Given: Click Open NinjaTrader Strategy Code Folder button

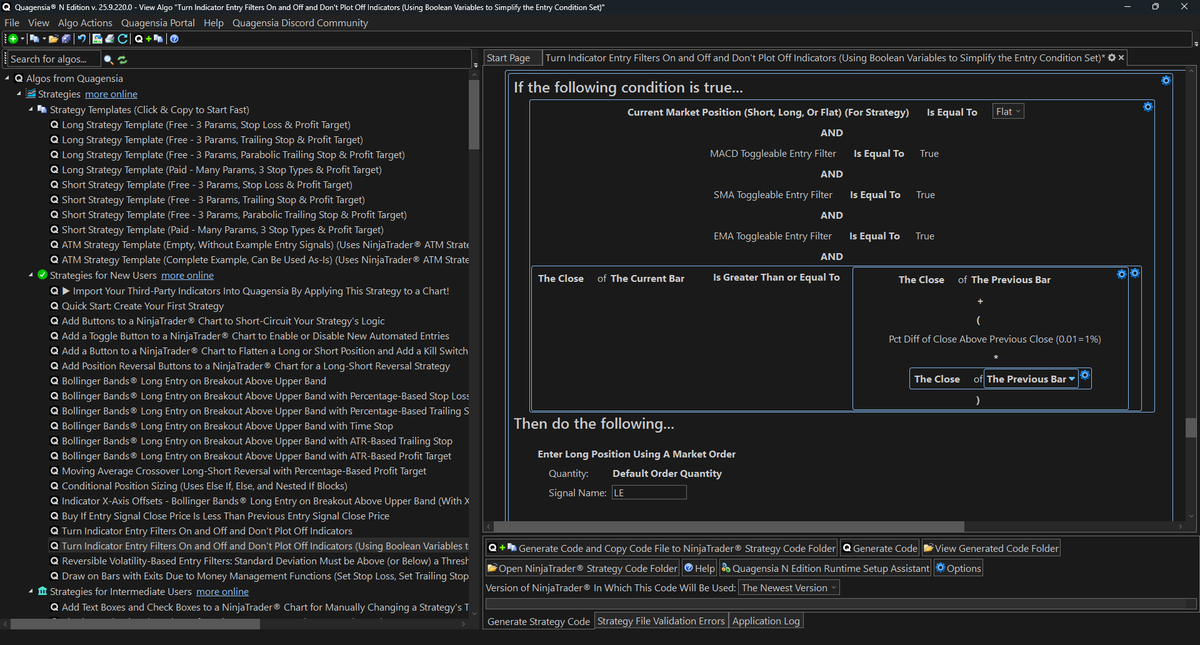Looking at the screenshot, I should coord(582,568).
